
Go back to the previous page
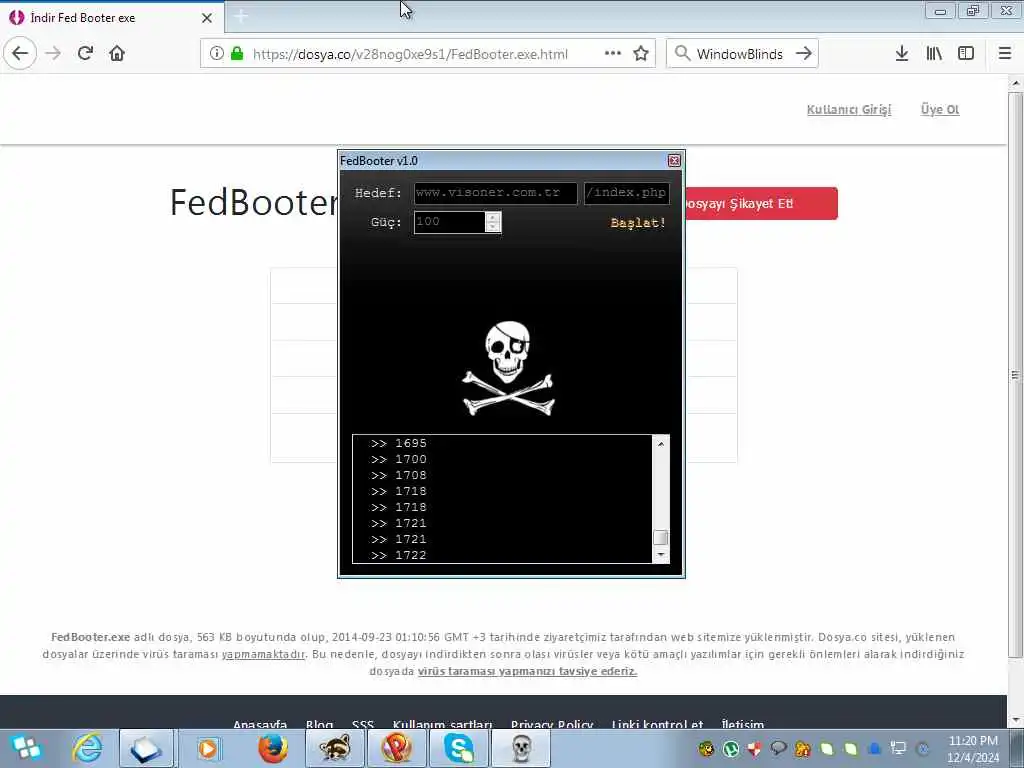[20, 54]
